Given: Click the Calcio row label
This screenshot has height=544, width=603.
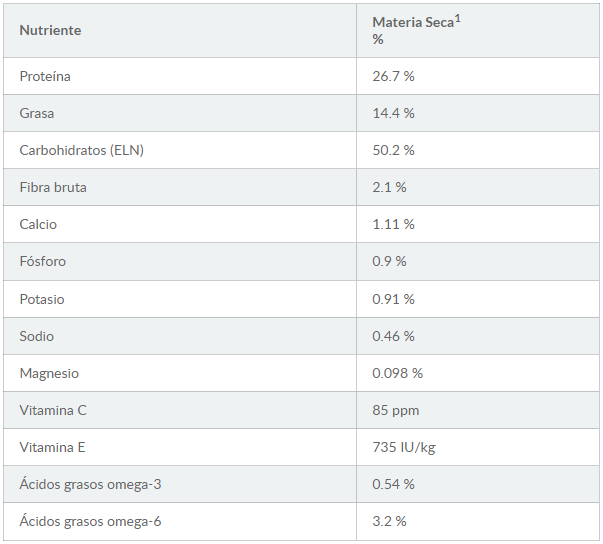Looking at the screenshot, I should click(38, 224).
